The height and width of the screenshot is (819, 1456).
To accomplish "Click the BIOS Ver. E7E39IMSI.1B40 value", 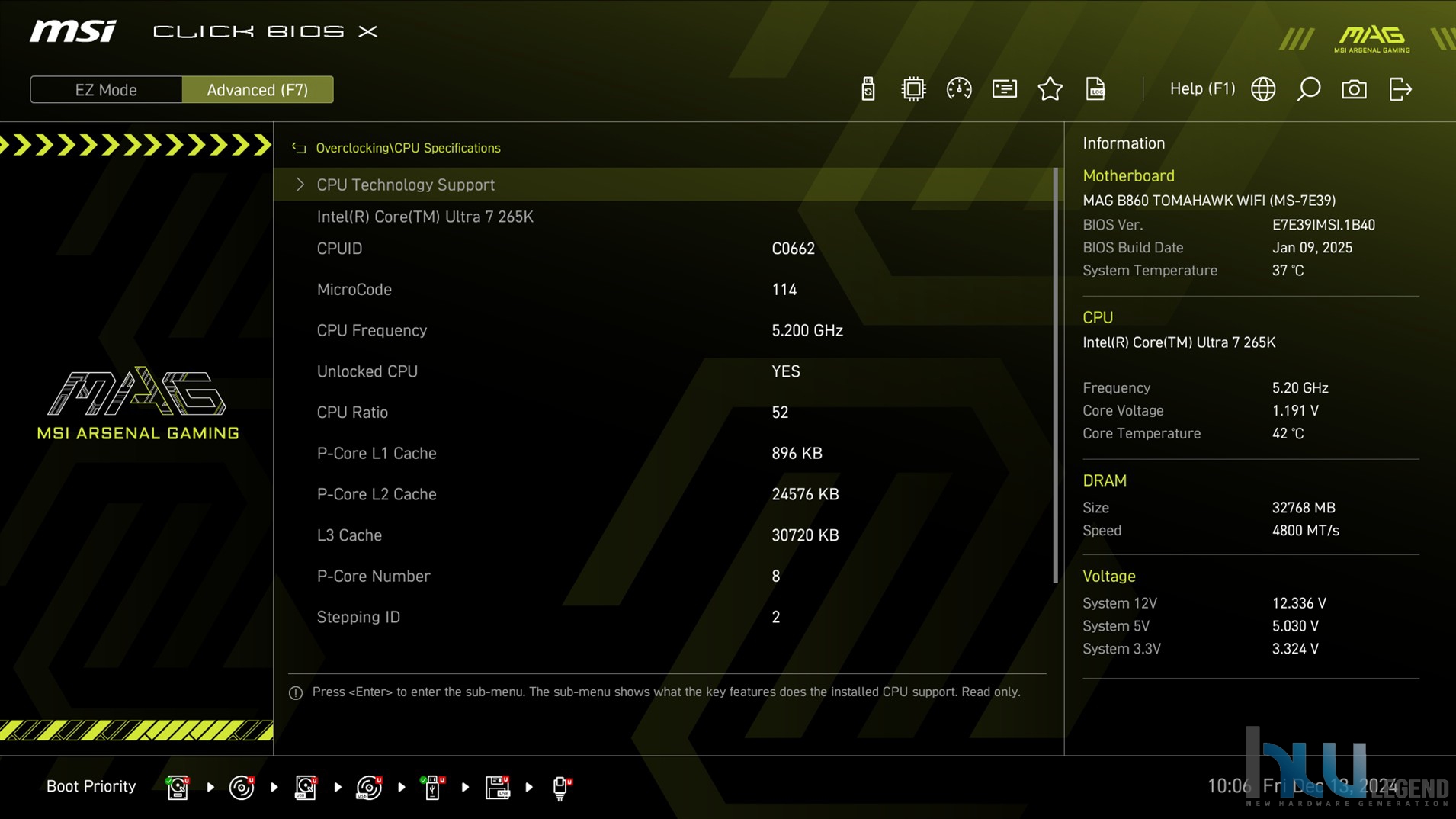I will click(x=1323, y=225).
